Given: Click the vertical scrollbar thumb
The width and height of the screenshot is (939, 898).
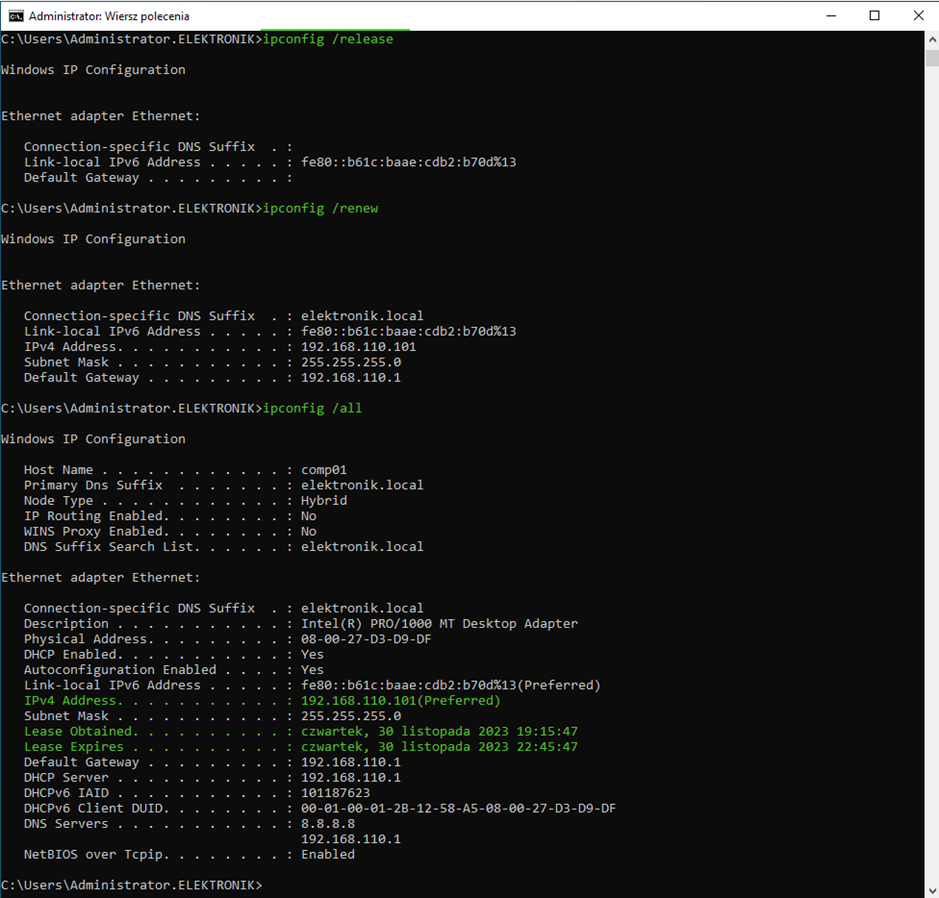Looking at the screenshot, I should (x=931, y=58).
